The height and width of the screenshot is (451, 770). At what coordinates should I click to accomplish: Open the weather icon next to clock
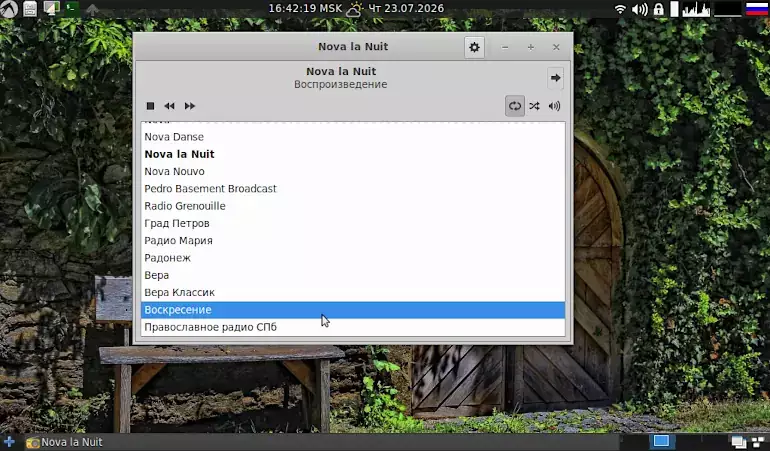pyautogui.click(x=355, y=9)
